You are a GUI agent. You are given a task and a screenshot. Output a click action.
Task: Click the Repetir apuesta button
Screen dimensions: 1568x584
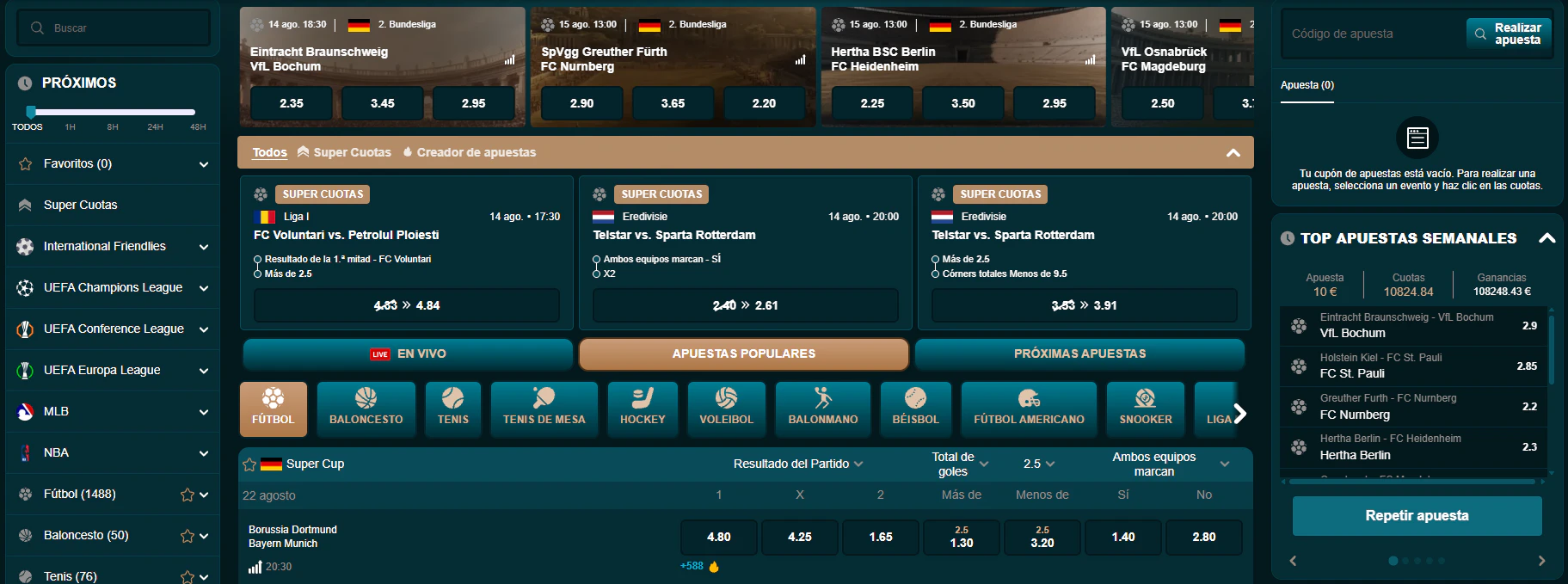(x=1417, y=515)
